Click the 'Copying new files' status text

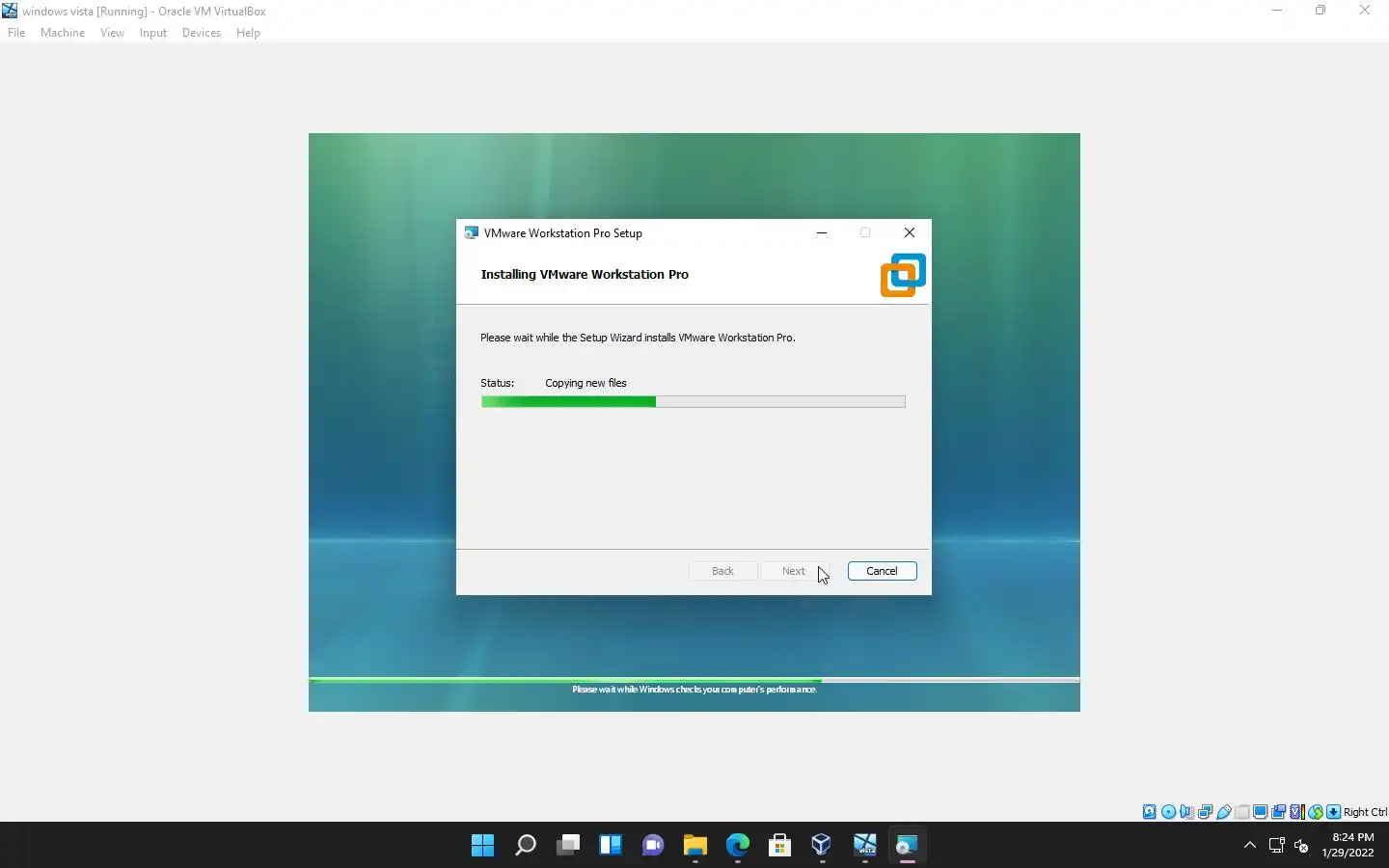point(586,383)
